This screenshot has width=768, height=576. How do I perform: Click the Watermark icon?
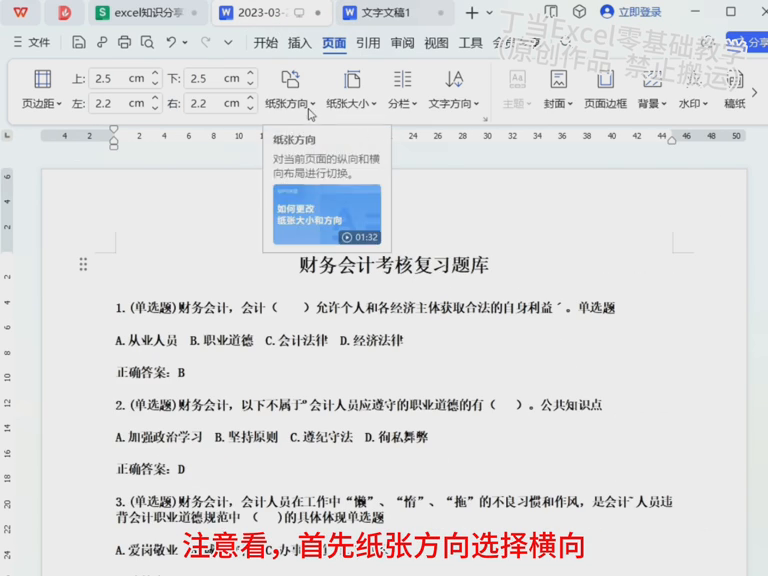pyautogui.click(x=693, y=79)
